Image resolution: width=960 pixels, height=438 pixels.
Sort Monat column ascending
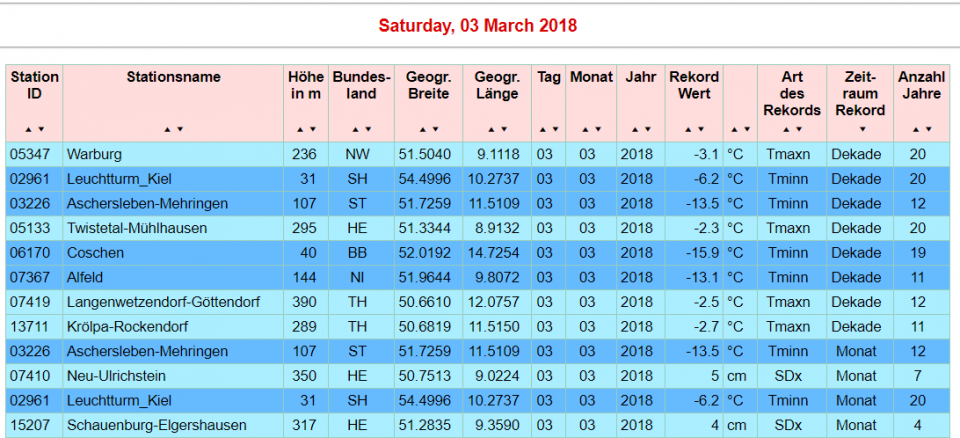click(585, 129)
